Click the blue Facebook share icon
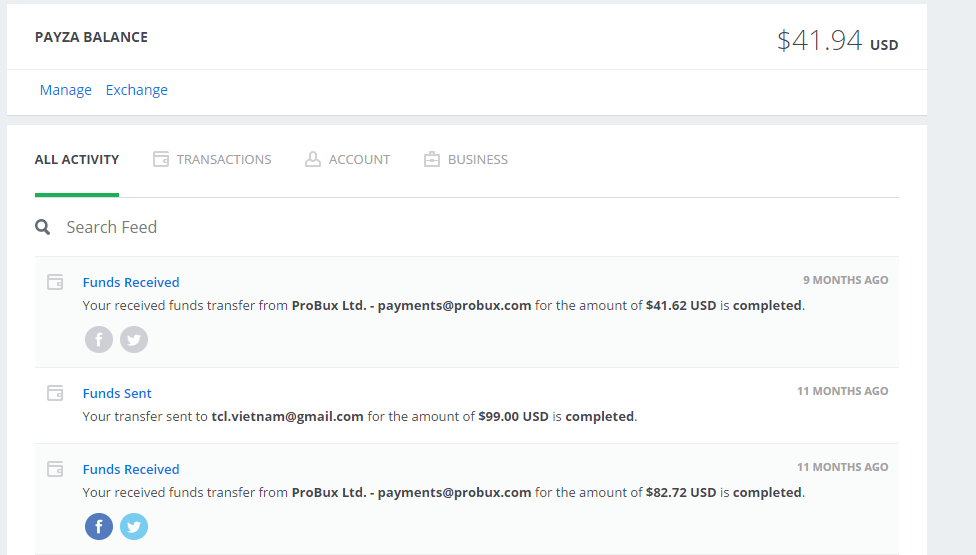 (x=99, y=526)
